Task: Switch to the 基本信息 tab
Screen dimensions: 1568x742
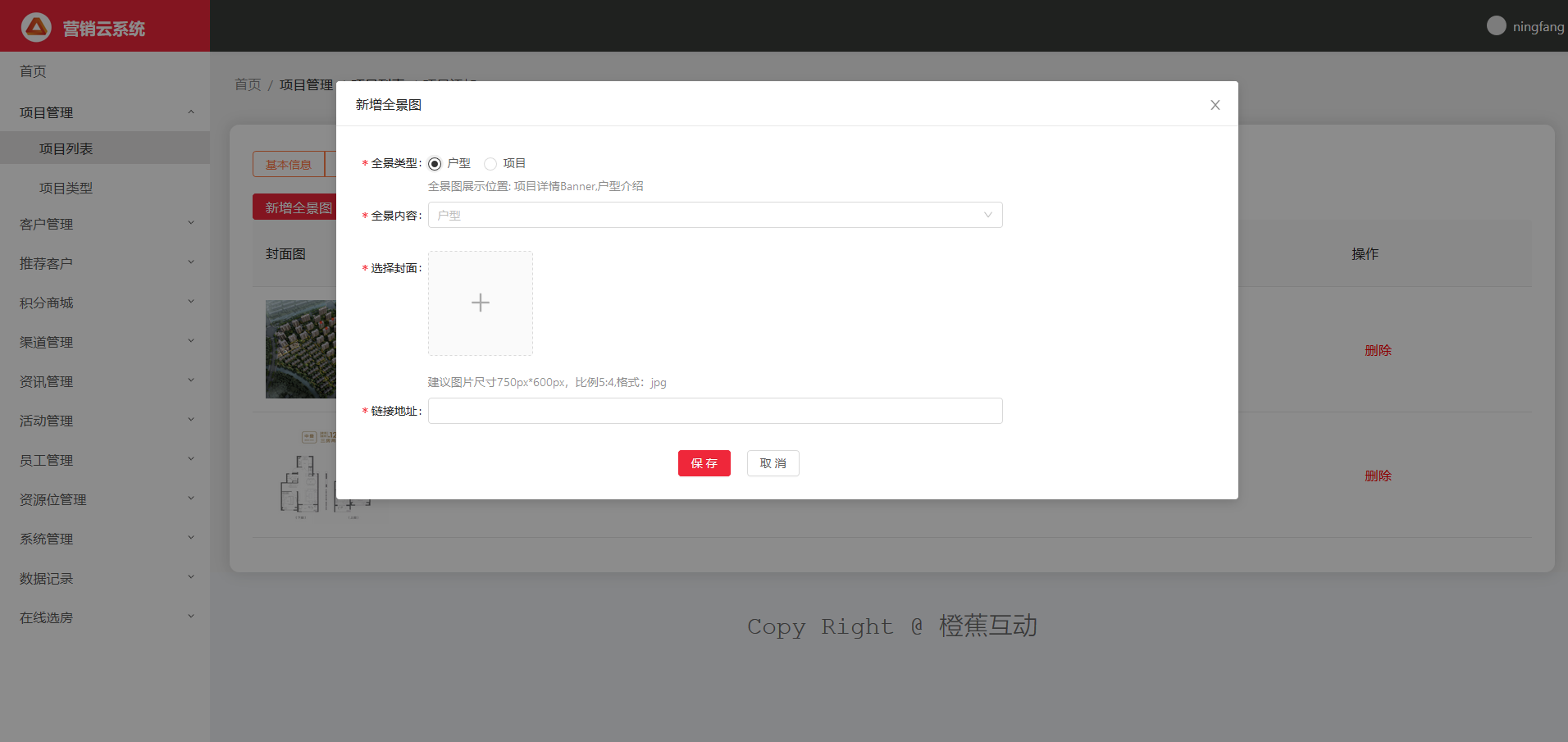Action: click(289, 164)
